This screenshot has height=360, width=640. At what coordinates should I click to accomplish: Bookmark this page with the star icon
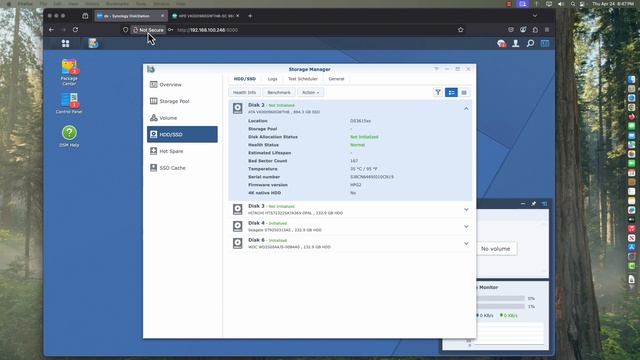pyautogui.click(x=461, y=29)
